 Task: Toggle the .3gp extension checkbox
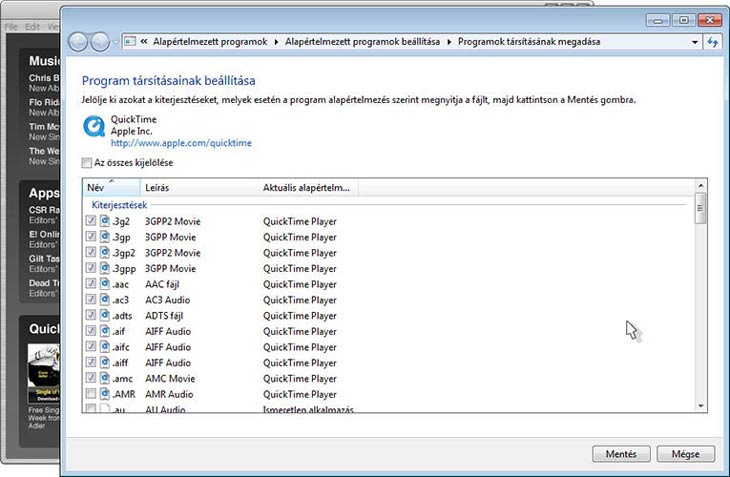[x=91, y=237]
